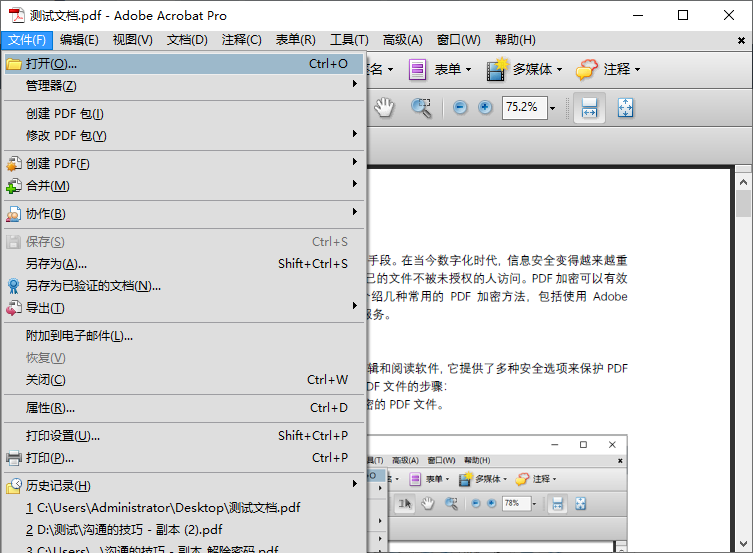The width and height of the screenshot is (753, 553).
Task: Open the 多媒体 multimedia toolbar icon
Action: [x=497, y=70]
